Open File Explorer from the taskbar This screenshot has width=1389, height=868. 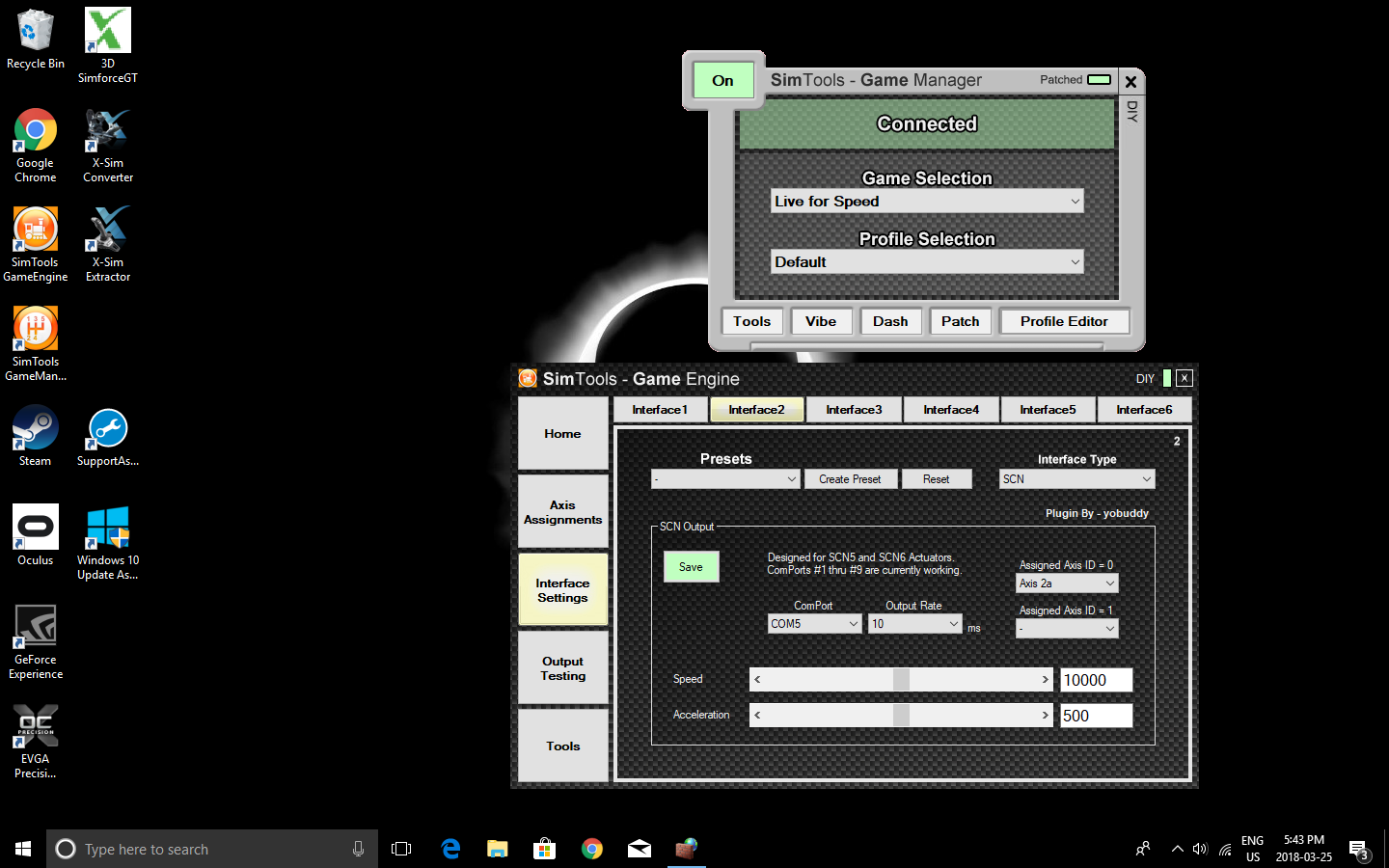[498, 849]
